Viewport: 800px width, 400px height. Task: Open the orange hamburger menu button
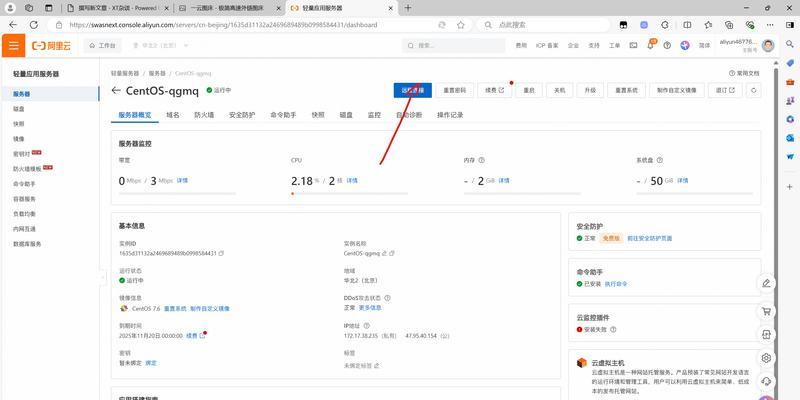[x=14, y=45]
